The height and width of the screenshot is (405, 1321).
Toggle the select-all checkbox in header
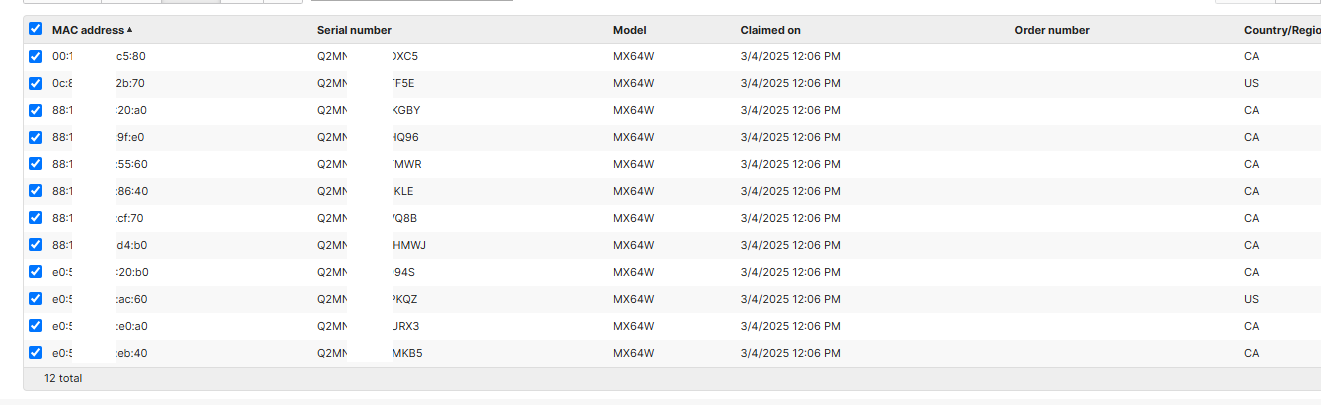click(36, 29)
